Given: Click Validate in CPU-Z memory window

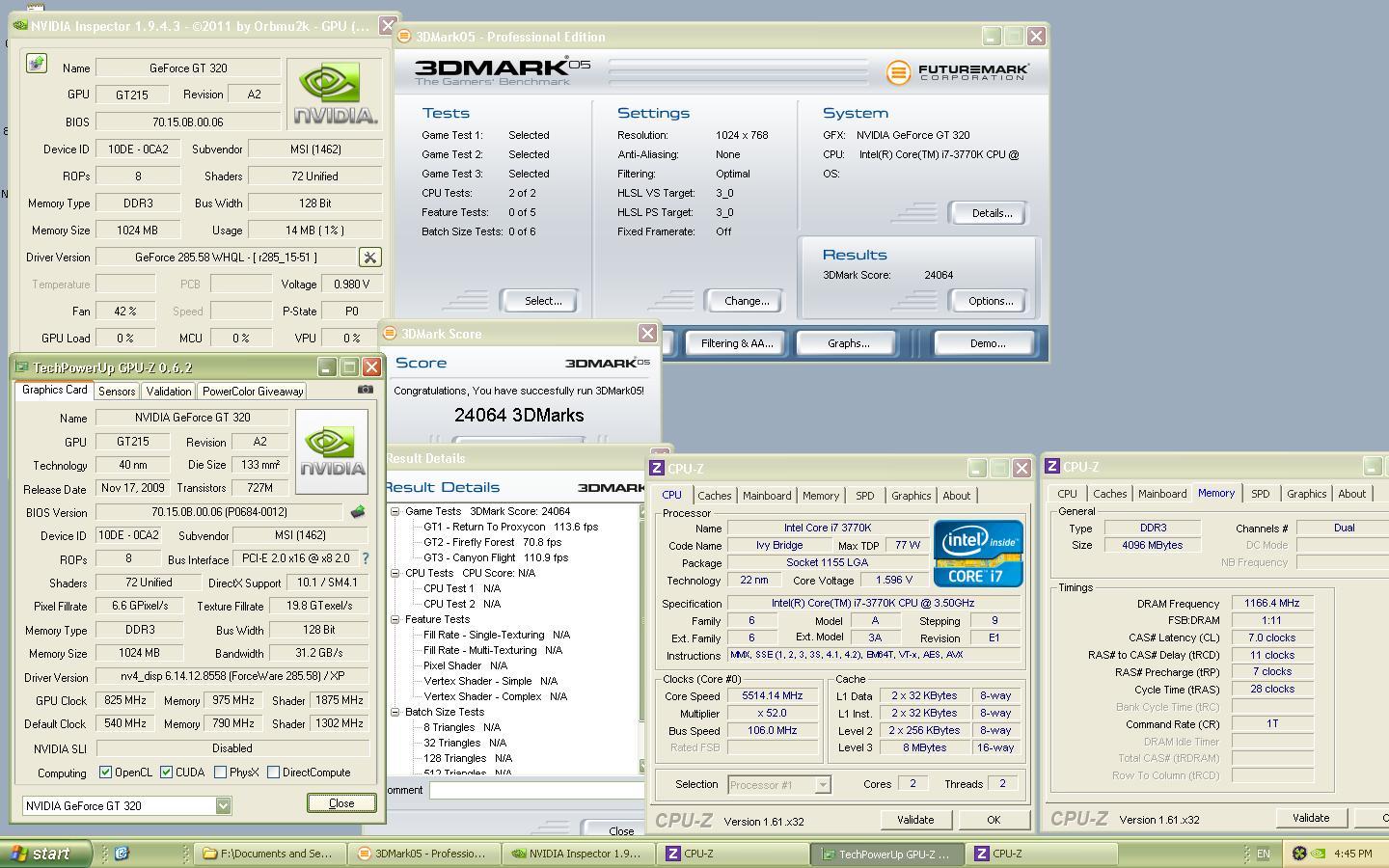Looking at the screenshot, I should click(x=1311, y=818).
